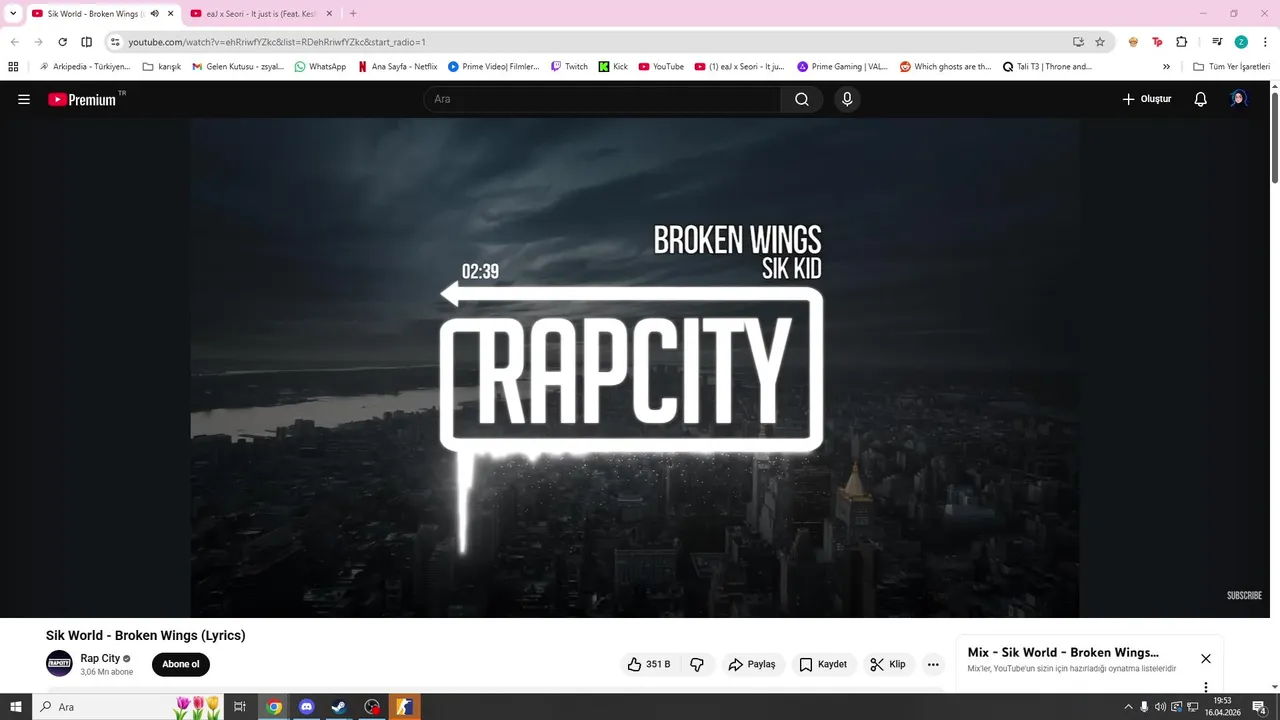Image resolution: width=1280 pixels, height=720 pixels.
Task: Open WhatsApp bookmark
Action: point(320,67)
